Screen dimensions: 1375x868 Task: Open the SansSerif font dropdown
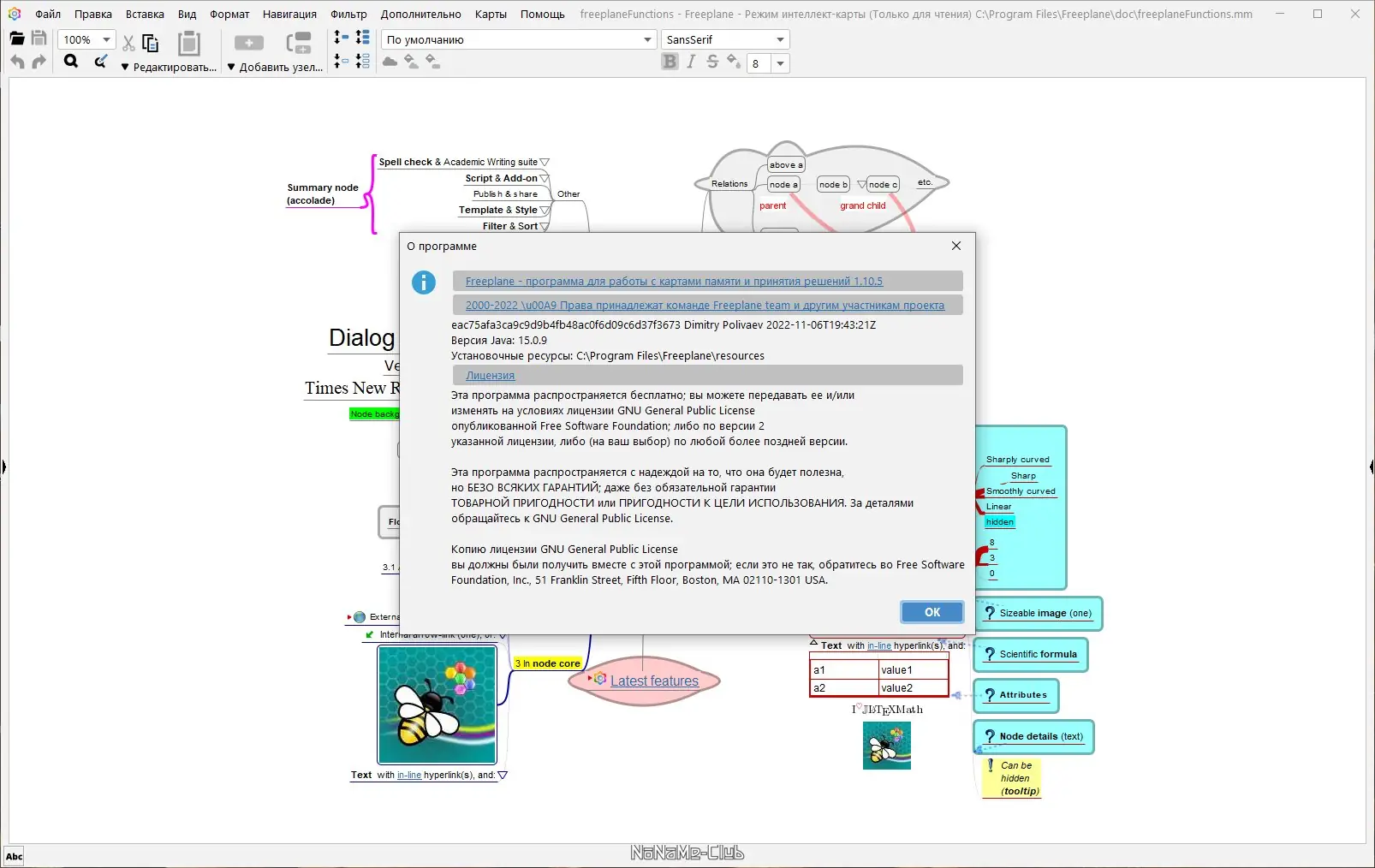pos(780,39)
